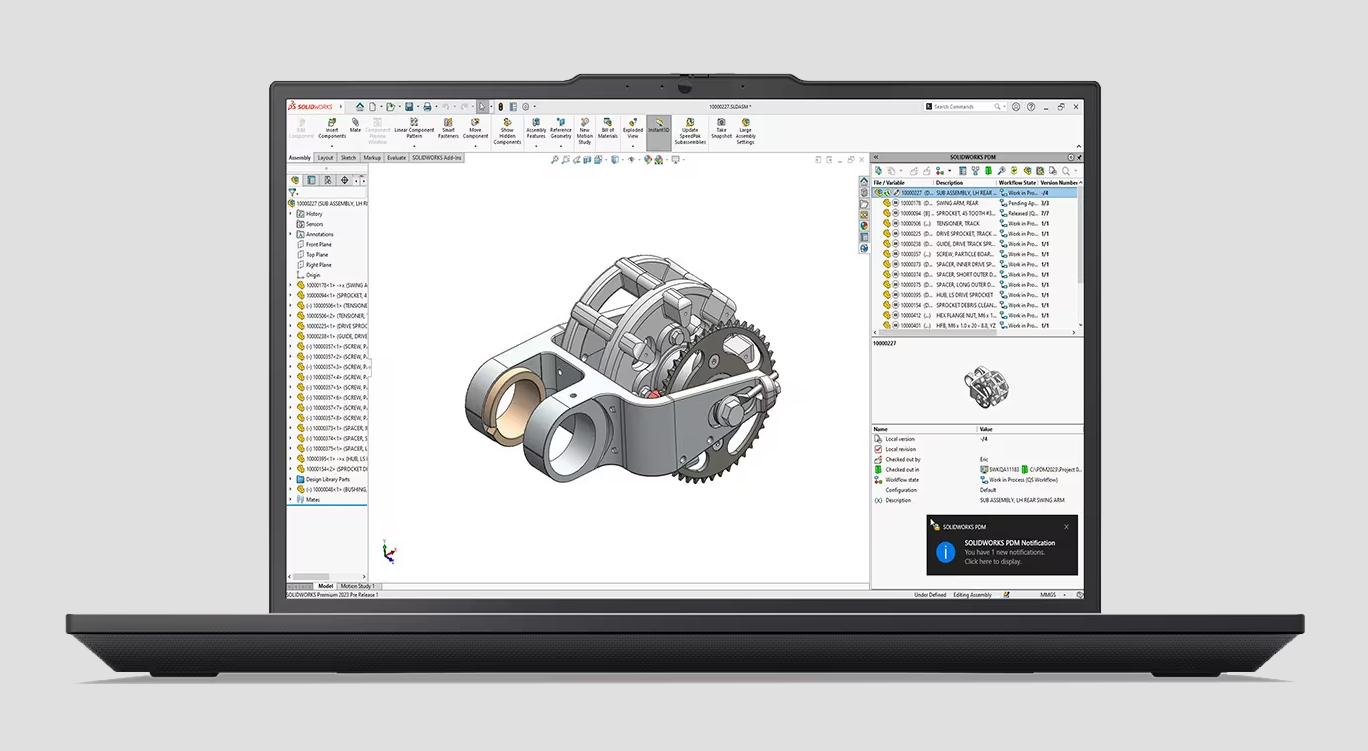
Task: Expand the Insert Components dropdown arrow
Action: pyautogui.click(x=332, y=146)
